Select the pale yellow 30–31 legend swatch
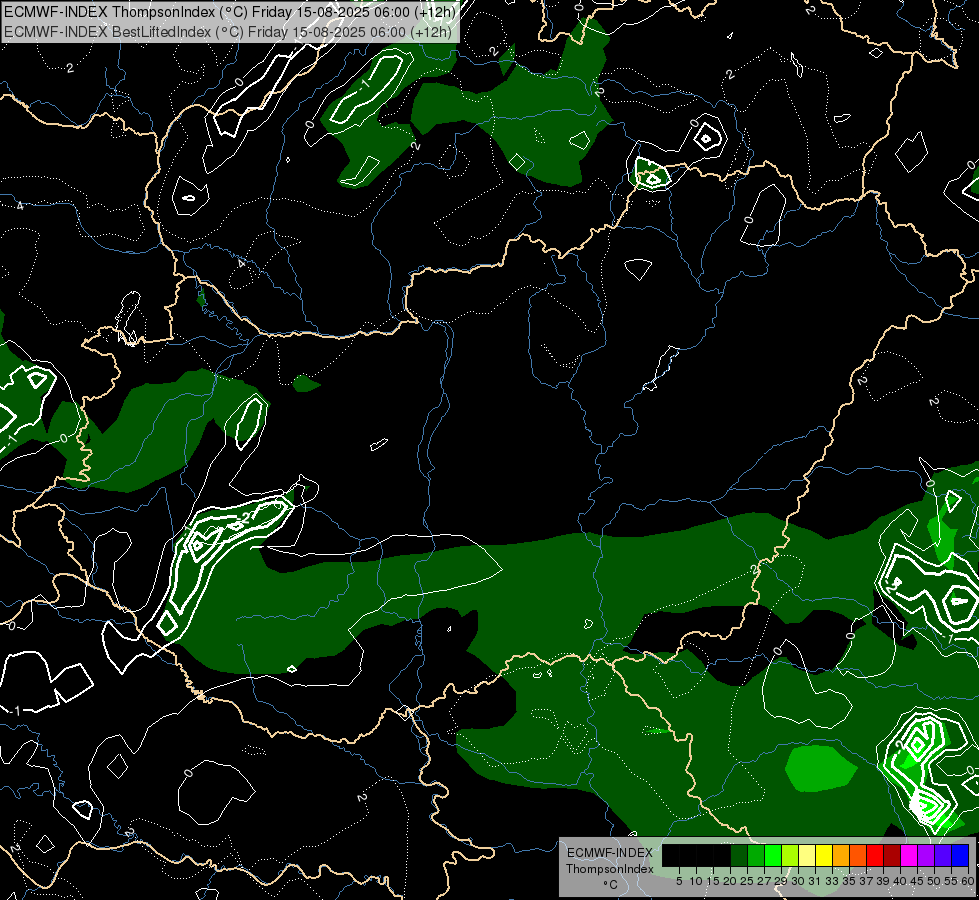The width and height of the screenshot is (979, 900). (807, 855)
